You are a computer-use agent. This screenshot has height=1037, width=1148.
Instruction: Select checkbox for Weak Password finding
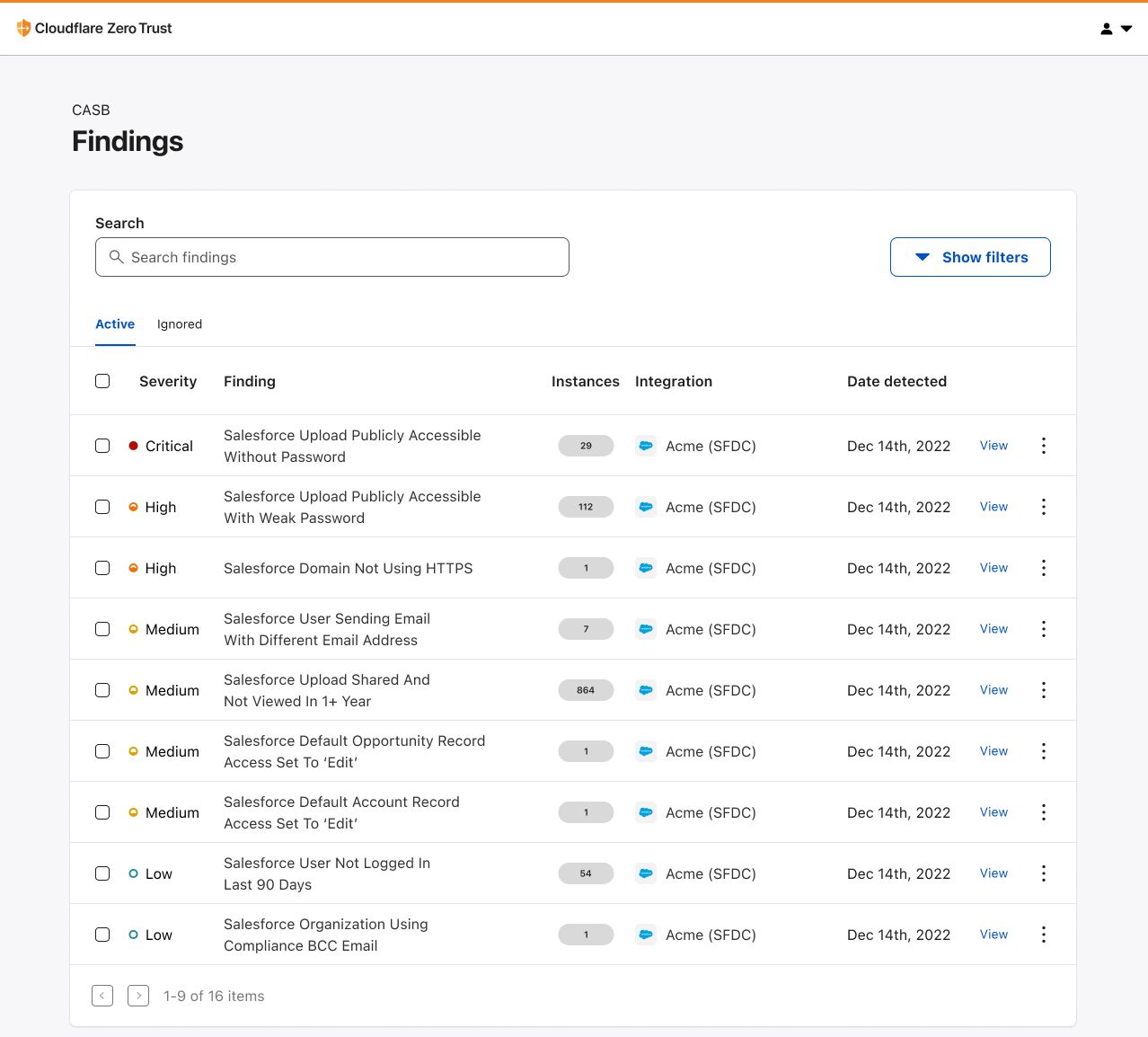[102, 507]
